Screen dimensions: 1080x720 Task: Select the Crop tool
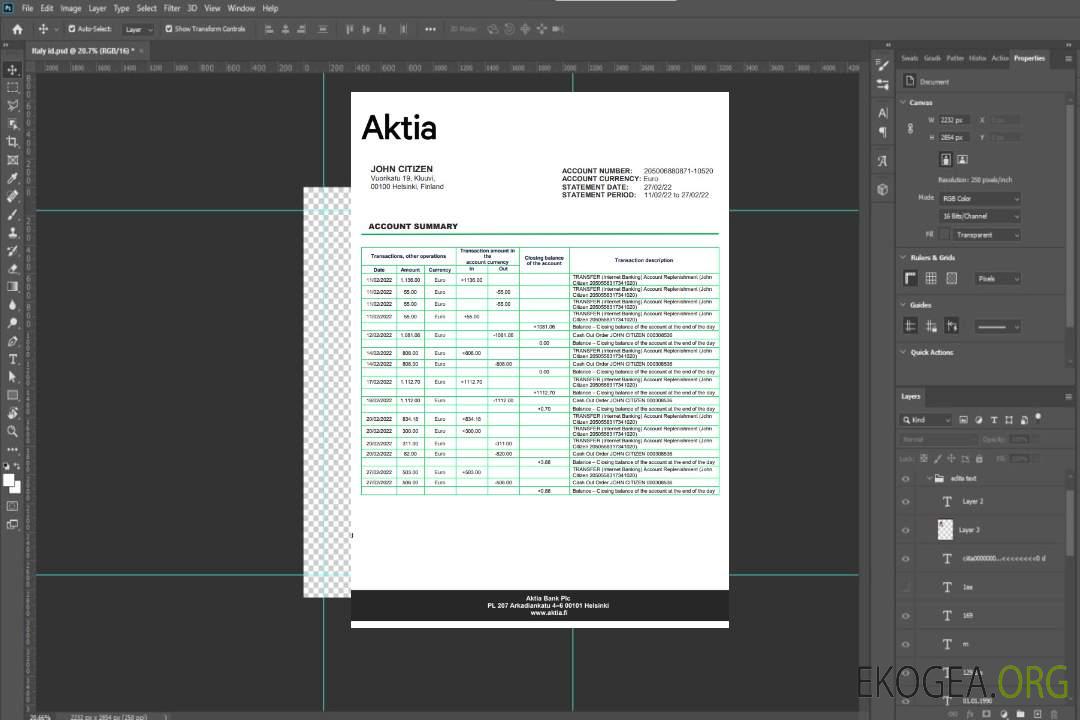[x=12, y=142]
